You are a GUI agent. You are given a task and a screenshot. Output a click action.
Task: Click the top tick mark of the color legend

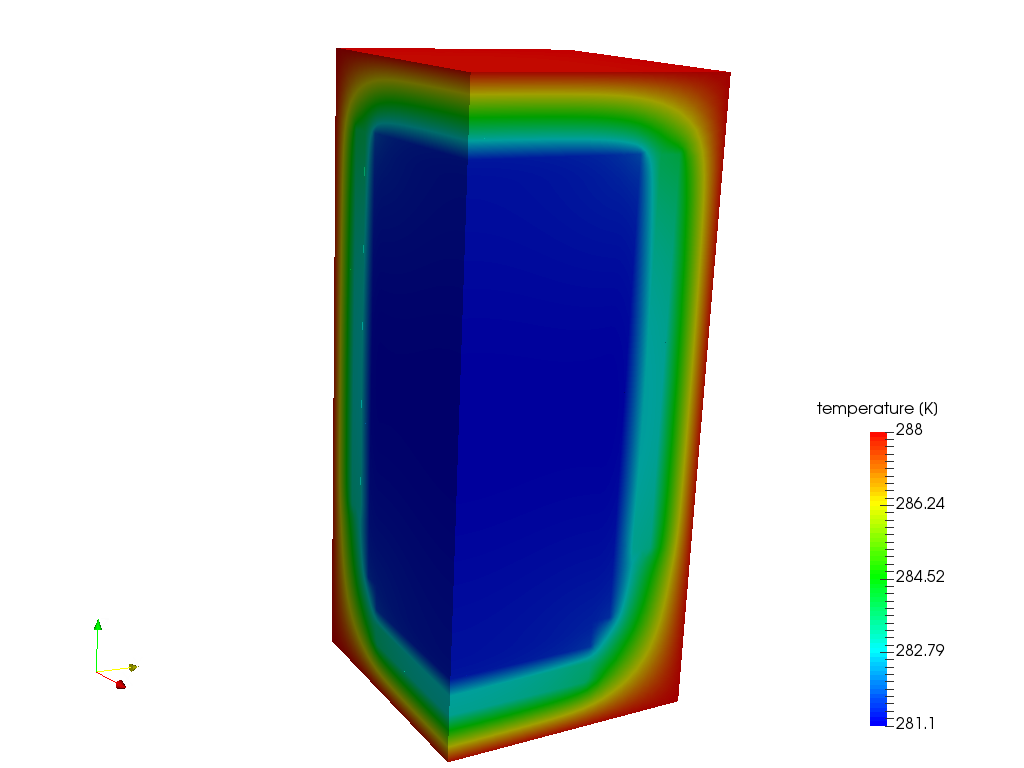point(890,433)
